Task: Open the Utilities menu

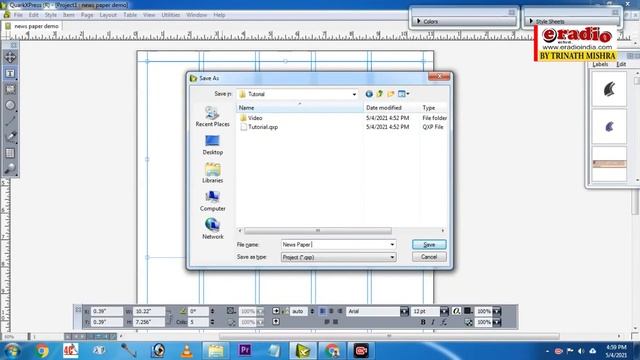Action: click(x=171, y=15)
